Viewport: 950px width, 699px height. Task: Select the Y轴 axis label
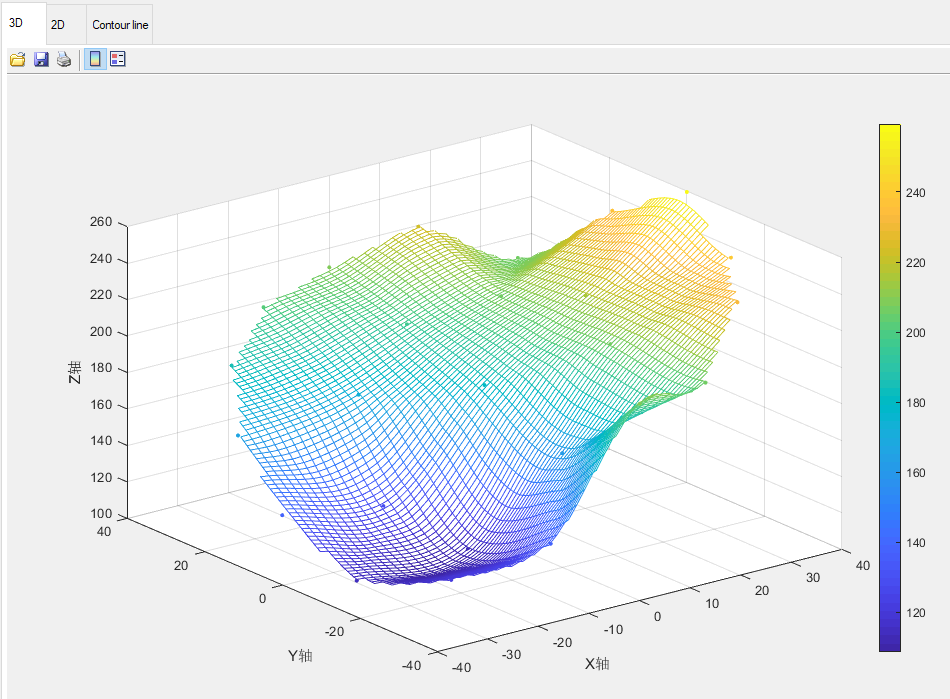click(x=300, y=655)
